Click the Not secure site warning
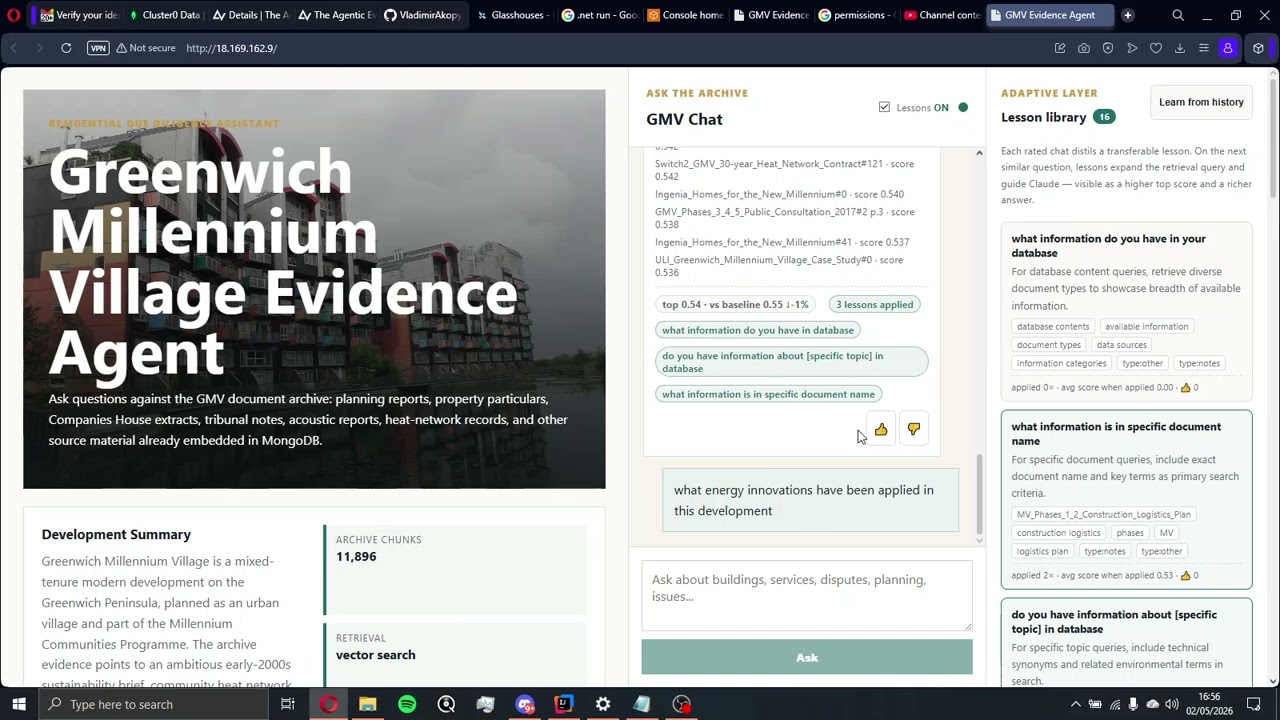Screen dimensions: 1280x720 [146, 48]
